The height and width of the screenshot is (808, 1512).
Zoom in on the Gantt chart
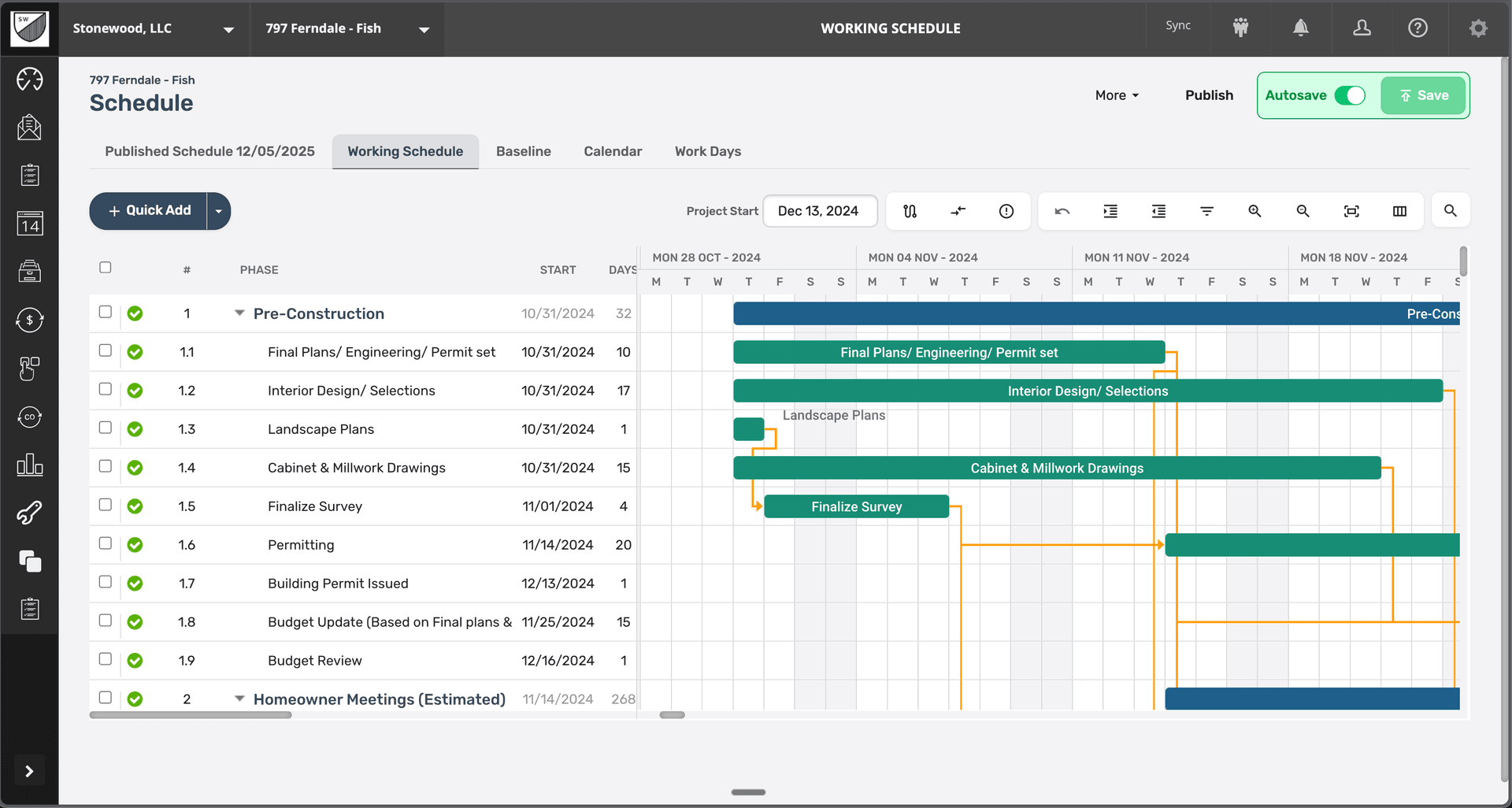click(1254, 211)
